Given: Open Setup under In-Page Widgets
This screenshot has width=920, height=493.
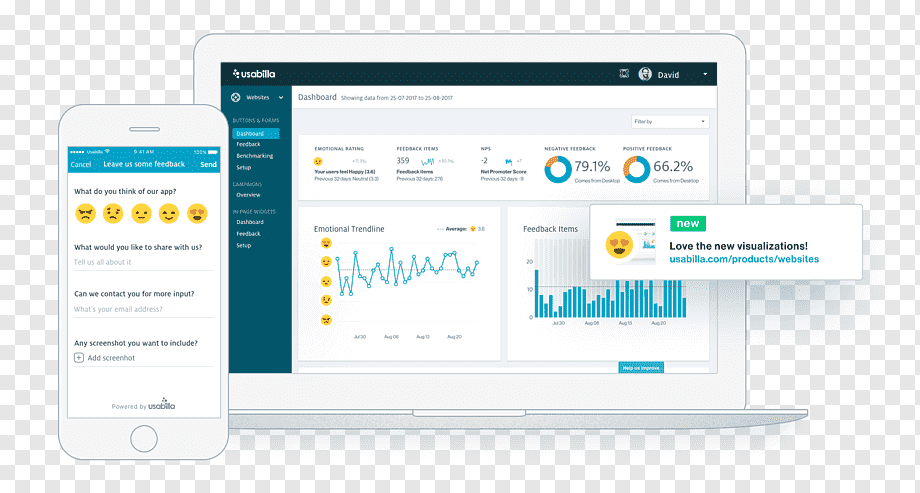Looking at the screenshot, I should pyautogui.click(x=243, y=245).
